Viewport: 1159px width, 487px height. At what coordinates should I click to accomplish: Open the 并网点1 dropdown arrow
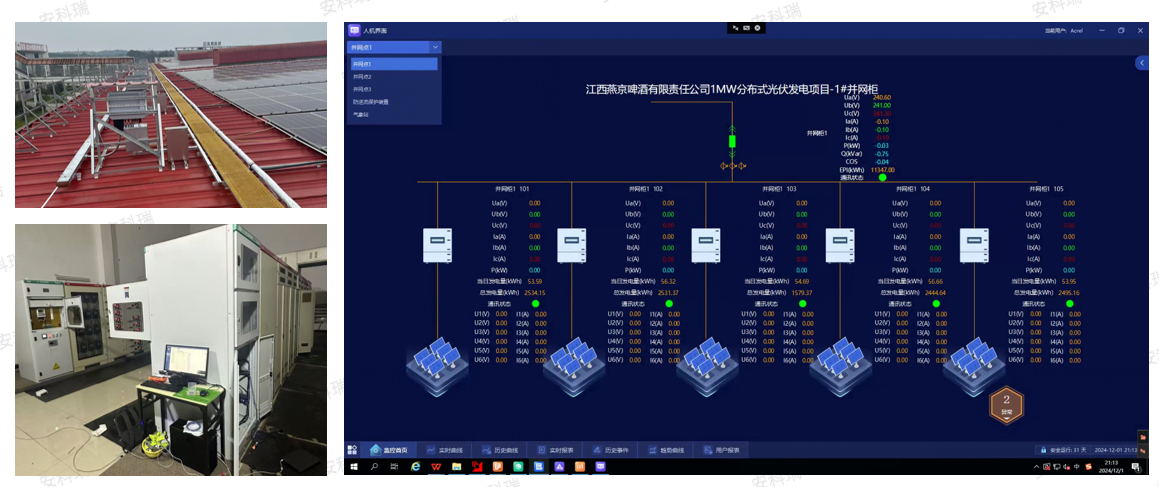click(435, 47)
